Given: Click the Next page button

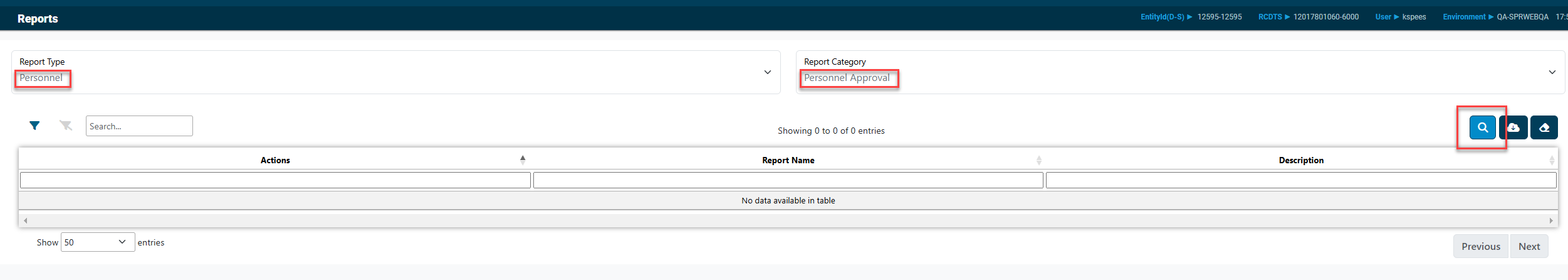Looking at the screenshot, I should point(1529,246).
